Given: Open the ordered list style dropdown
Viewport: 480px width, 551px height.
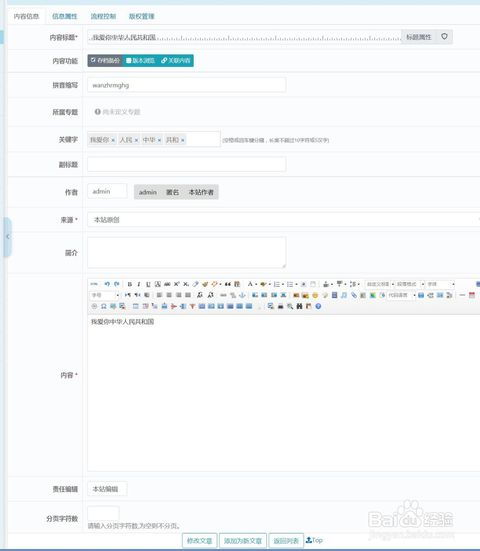Looking at the screenshot, I should tap(283, 284).
